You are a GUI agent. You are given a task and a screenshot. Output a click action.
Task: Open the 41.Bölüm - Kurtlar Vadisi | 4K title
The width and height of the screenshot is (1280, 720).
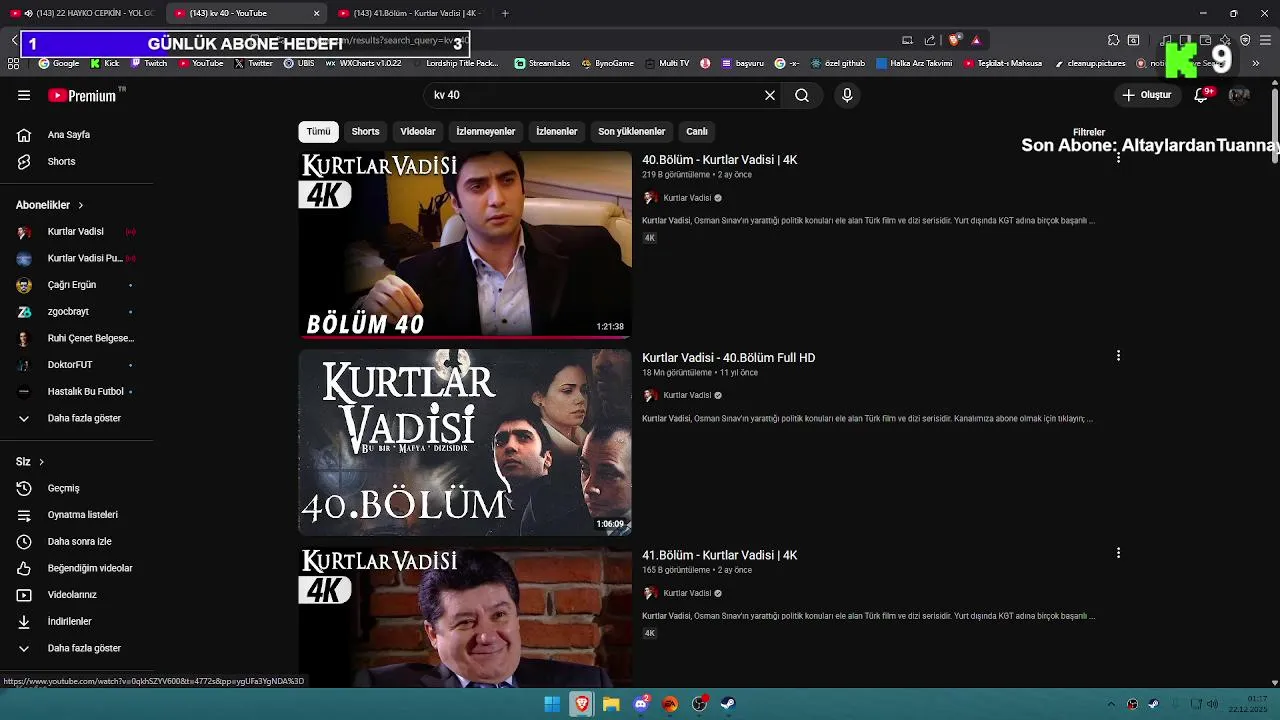(719, 555)
